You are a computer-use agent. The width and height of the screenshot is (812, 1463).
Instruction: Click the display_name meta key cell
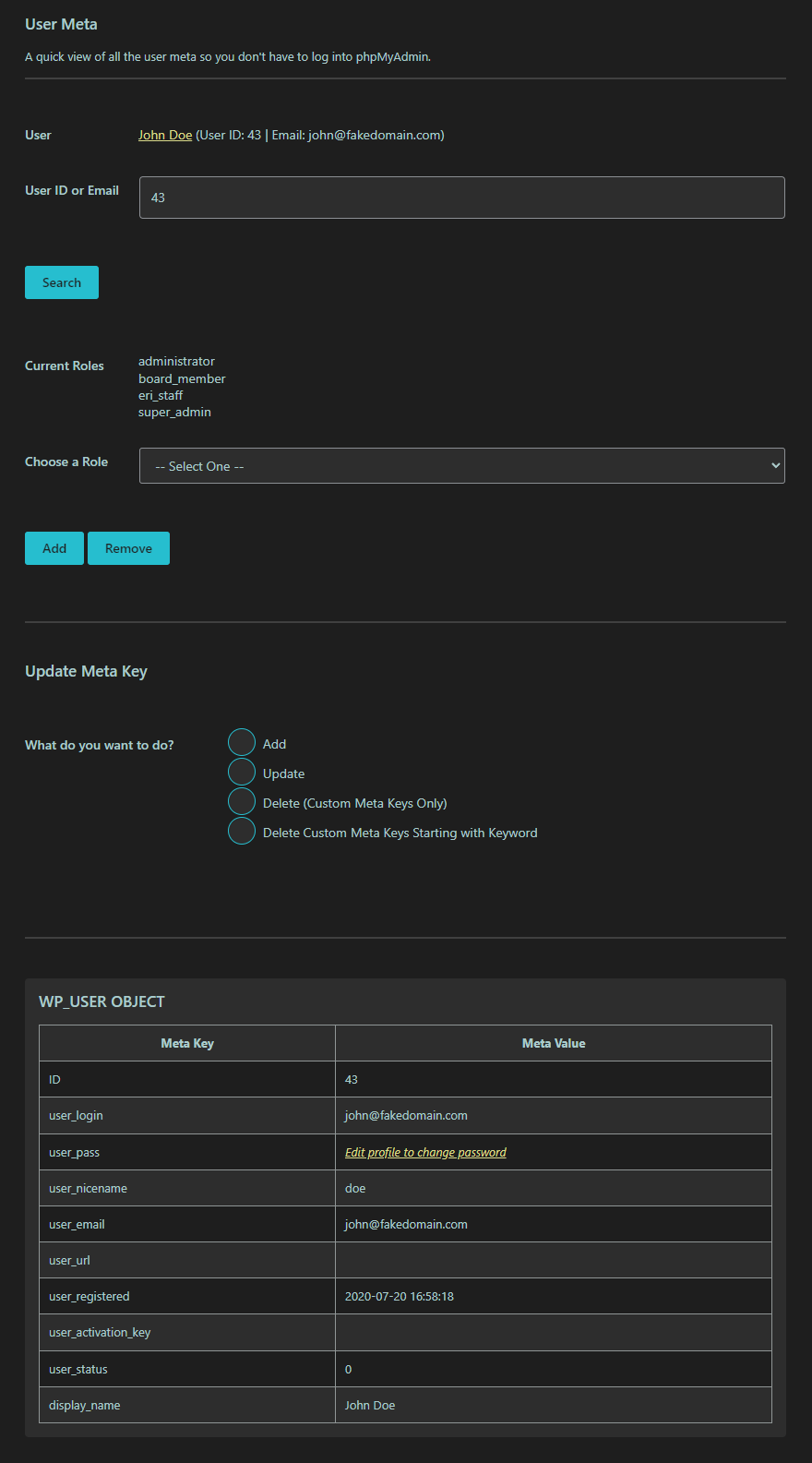(x=187, y=1405)
